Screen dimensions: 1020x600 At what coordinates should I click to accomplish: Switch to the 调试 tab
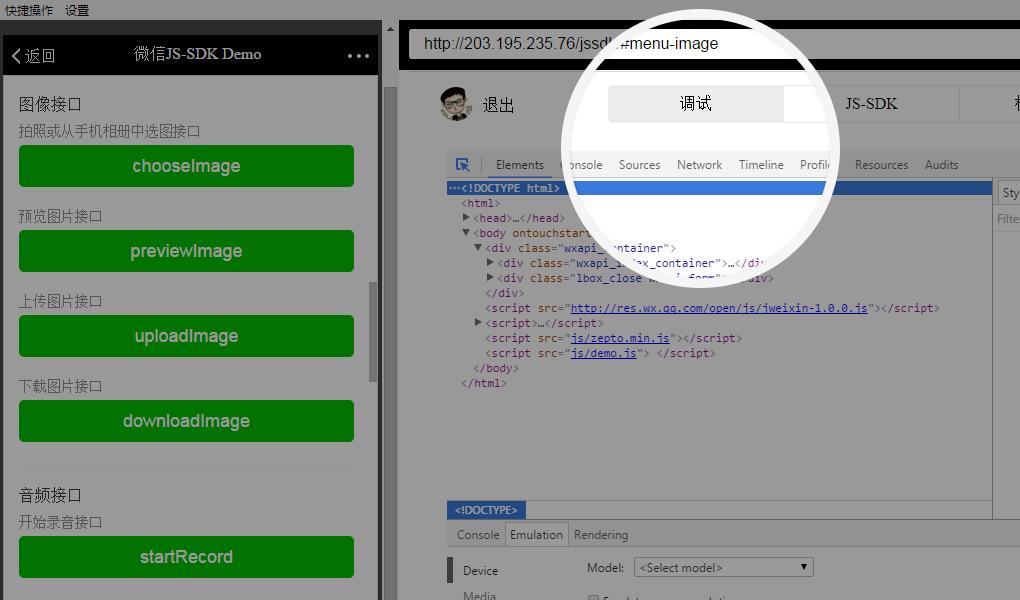point(695,103)
